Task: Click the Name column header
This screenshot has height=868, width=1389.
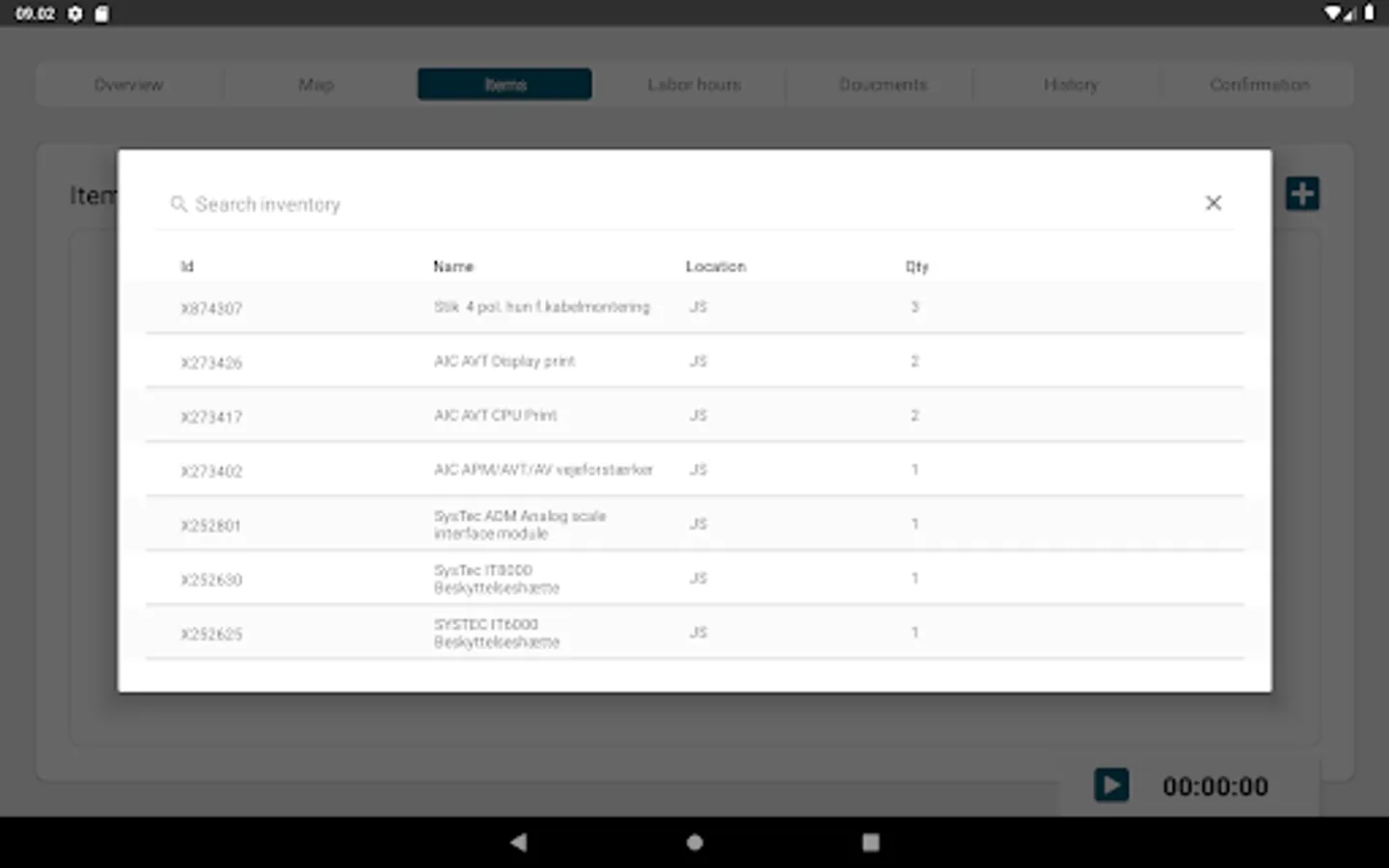Action: tap(453, 266)
